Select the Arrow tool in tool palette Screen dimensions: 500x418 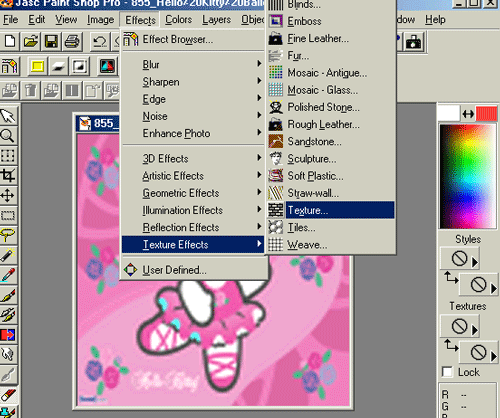coord(8,116)
